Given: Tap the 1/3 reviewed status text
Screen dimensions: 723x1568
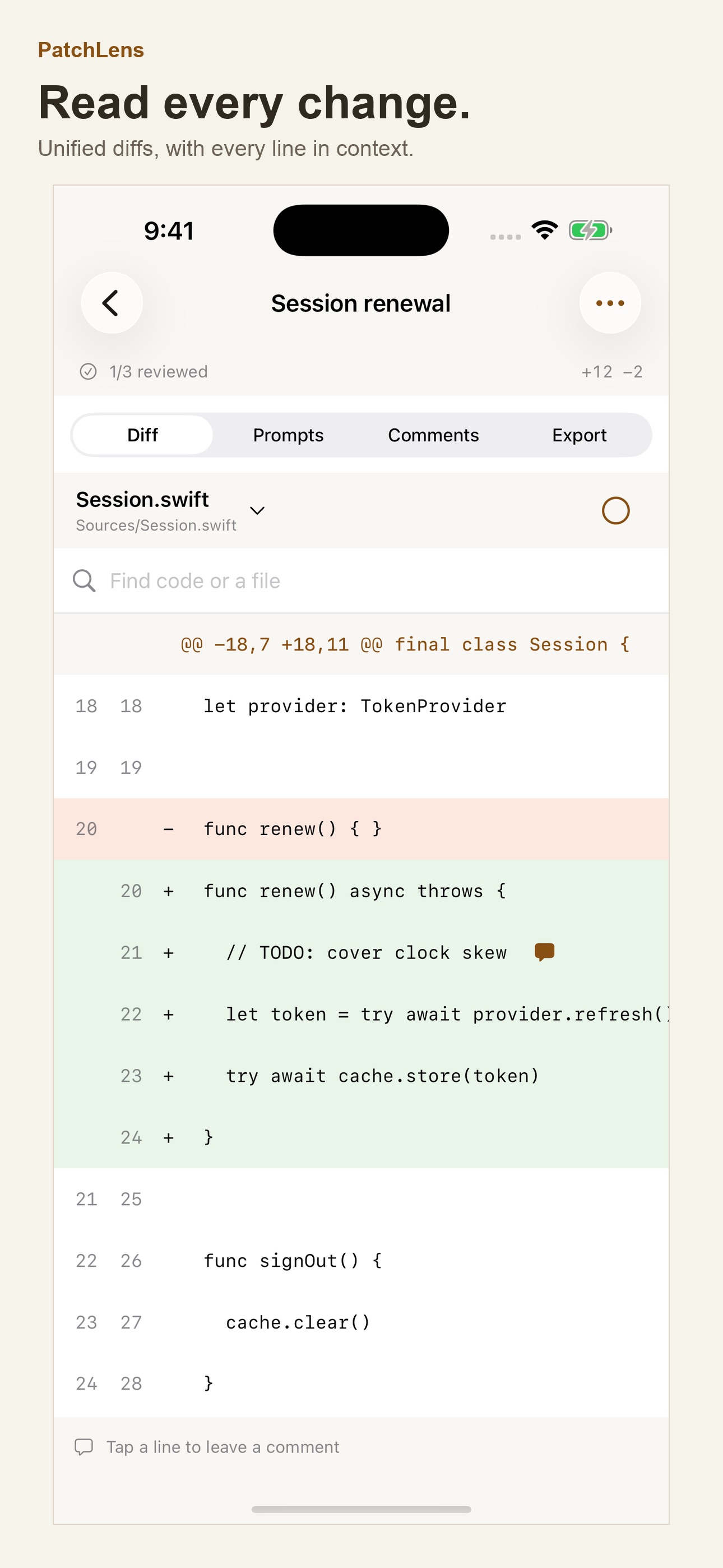Looking at the screenshot, I should click(158, 371).
